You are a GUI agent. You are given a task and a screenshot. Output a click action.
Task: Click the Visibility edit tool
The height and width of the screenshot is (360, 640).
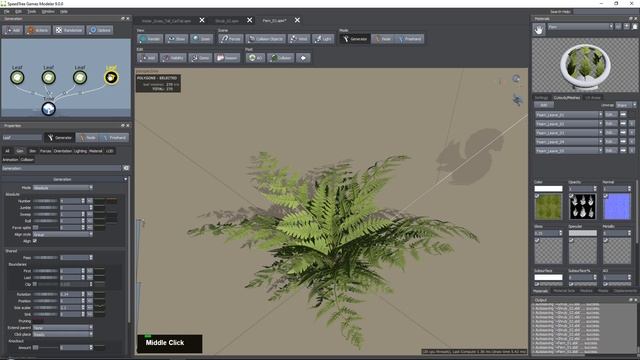pos(173,58)
